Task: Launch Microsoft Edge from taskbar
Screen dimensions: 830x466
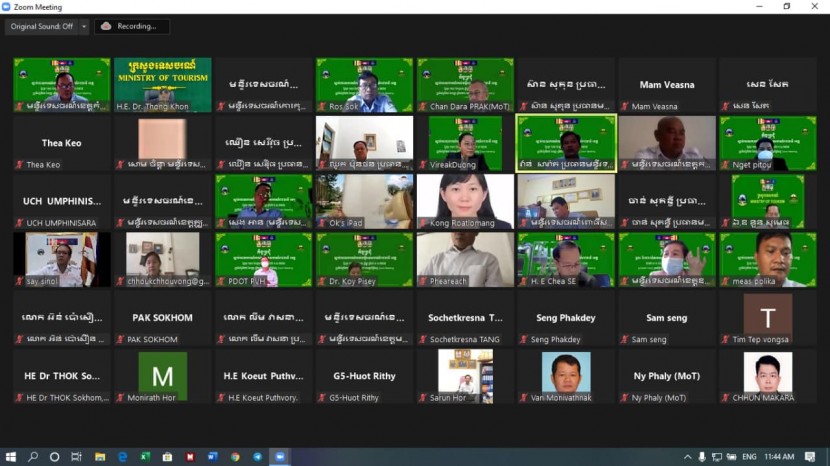Action: coord(123,457)
